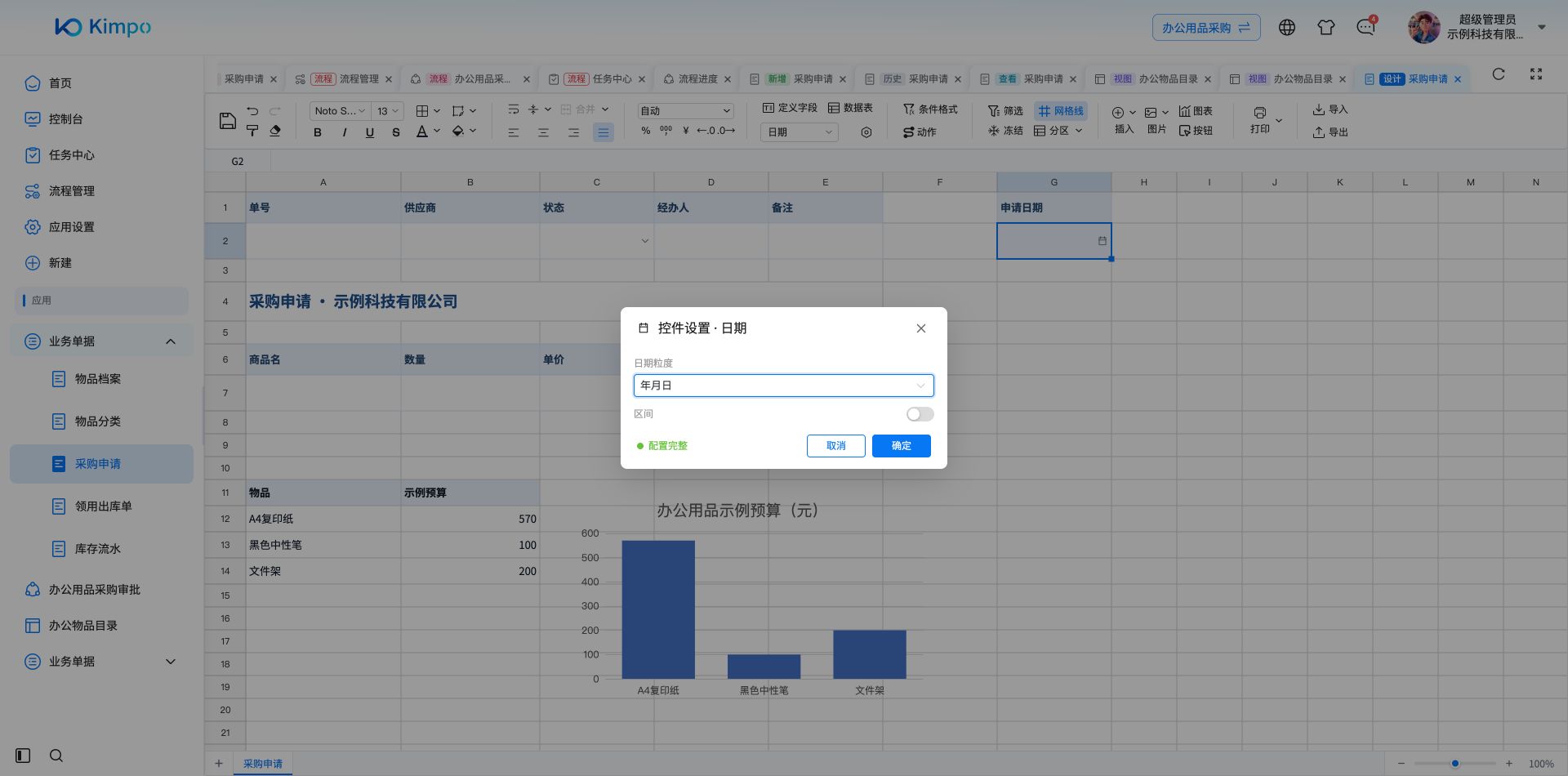
Task: Open the 日期粒度 年月日 dropdown
Action: tap(784, 386)
